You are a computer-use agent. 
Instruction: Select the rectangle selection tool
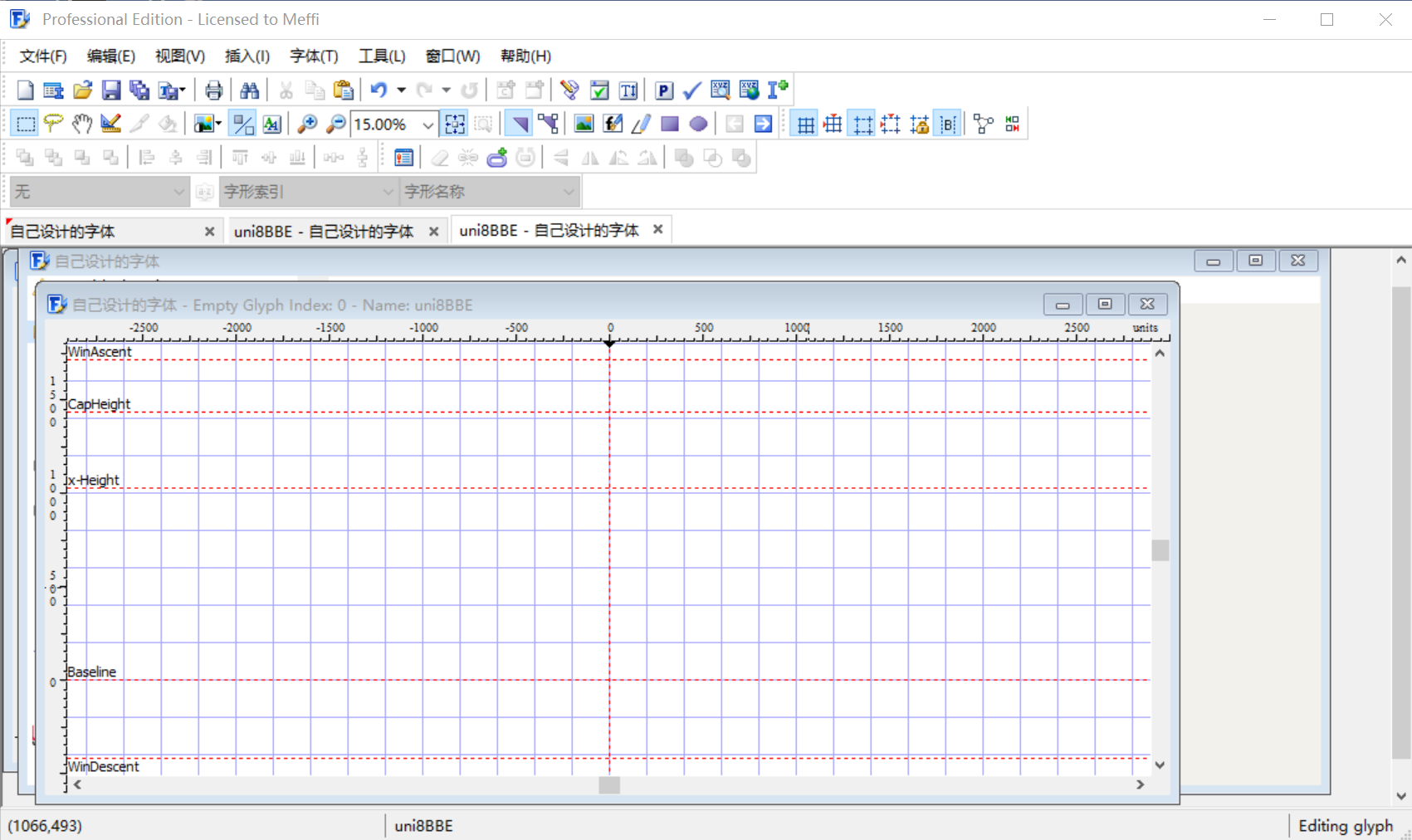pyautogui.click(x=25, y=124)
